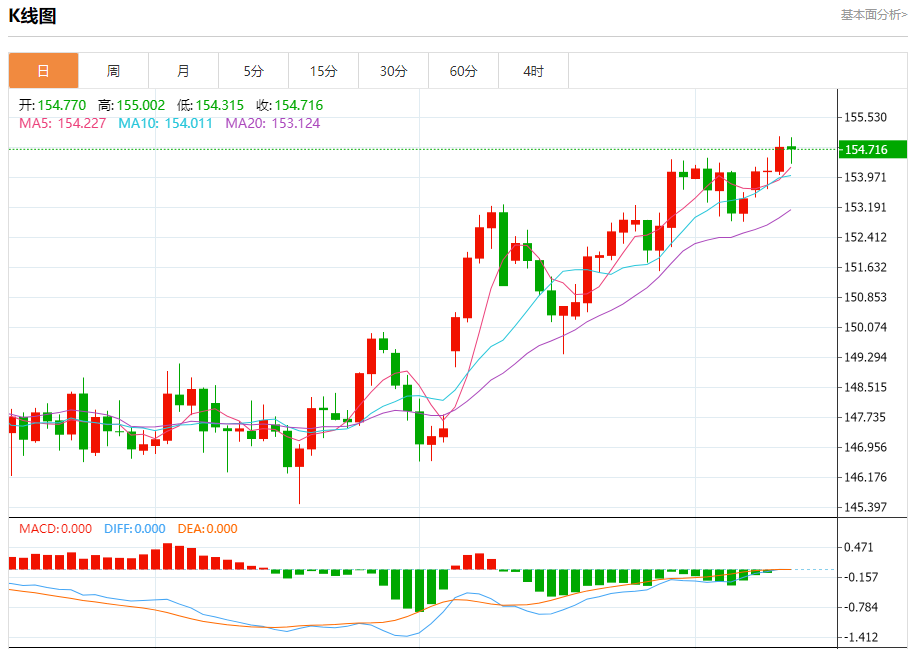Click the 153.191 price axis label
This screenshot has height=649, width=916.
tap(865, 207)
